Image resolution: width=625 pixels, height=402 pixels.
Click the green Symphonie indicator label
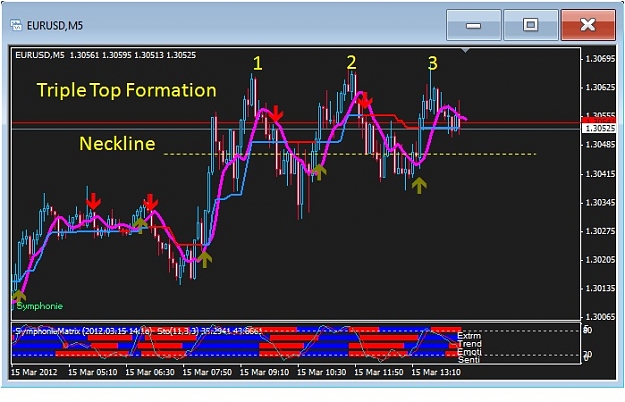pos(39,306)
